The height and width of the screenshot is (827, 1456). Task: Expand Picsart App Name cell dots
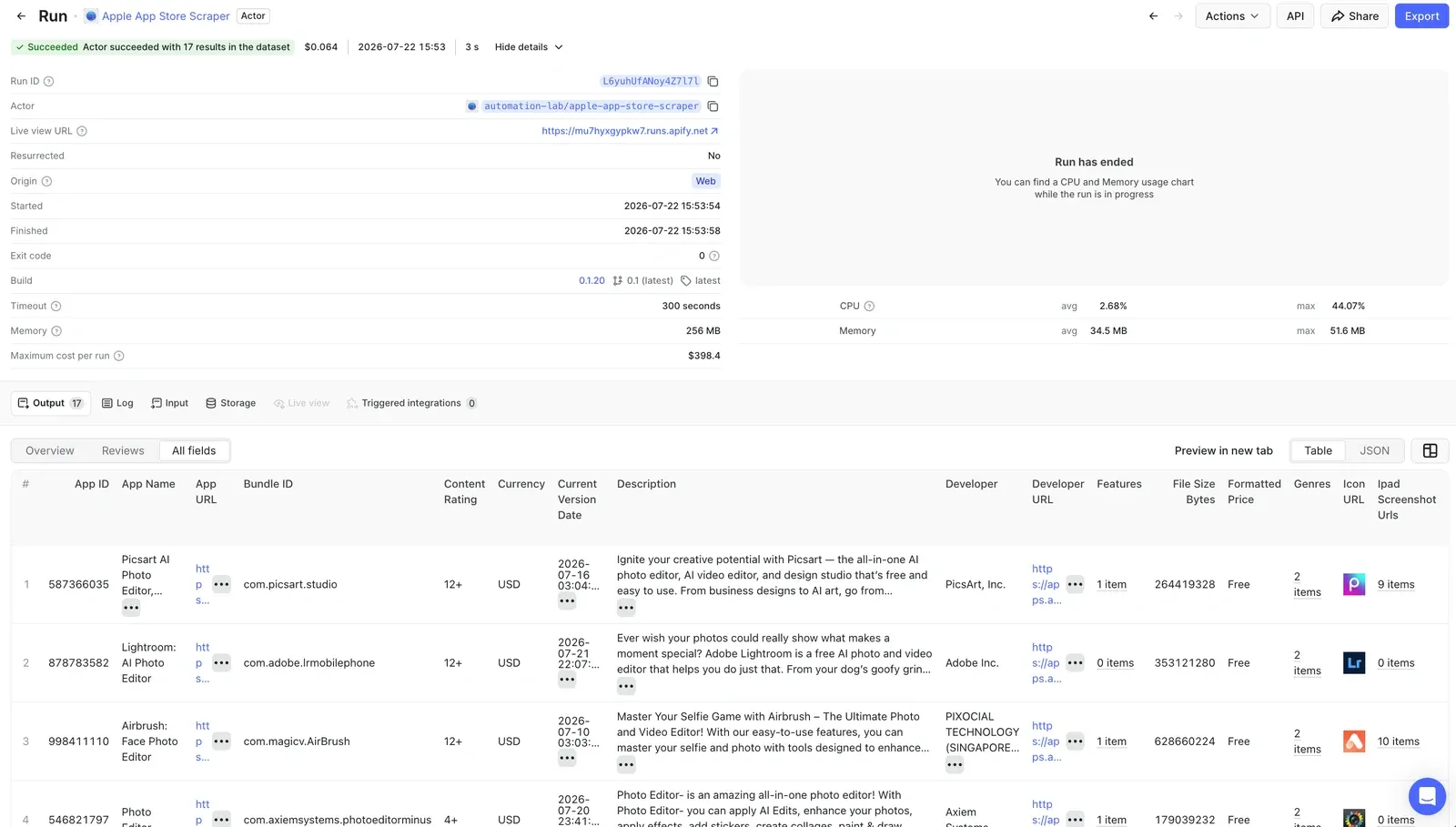click(x=131, y=608)
